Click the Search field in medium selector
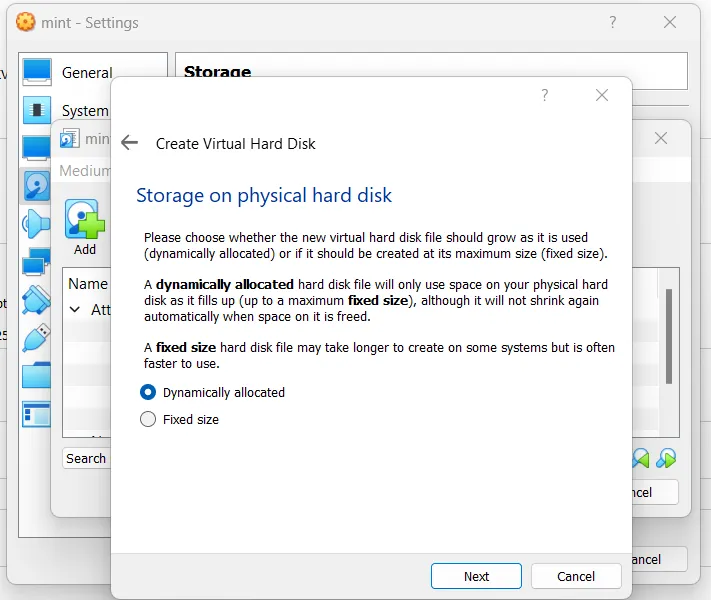 86,459
